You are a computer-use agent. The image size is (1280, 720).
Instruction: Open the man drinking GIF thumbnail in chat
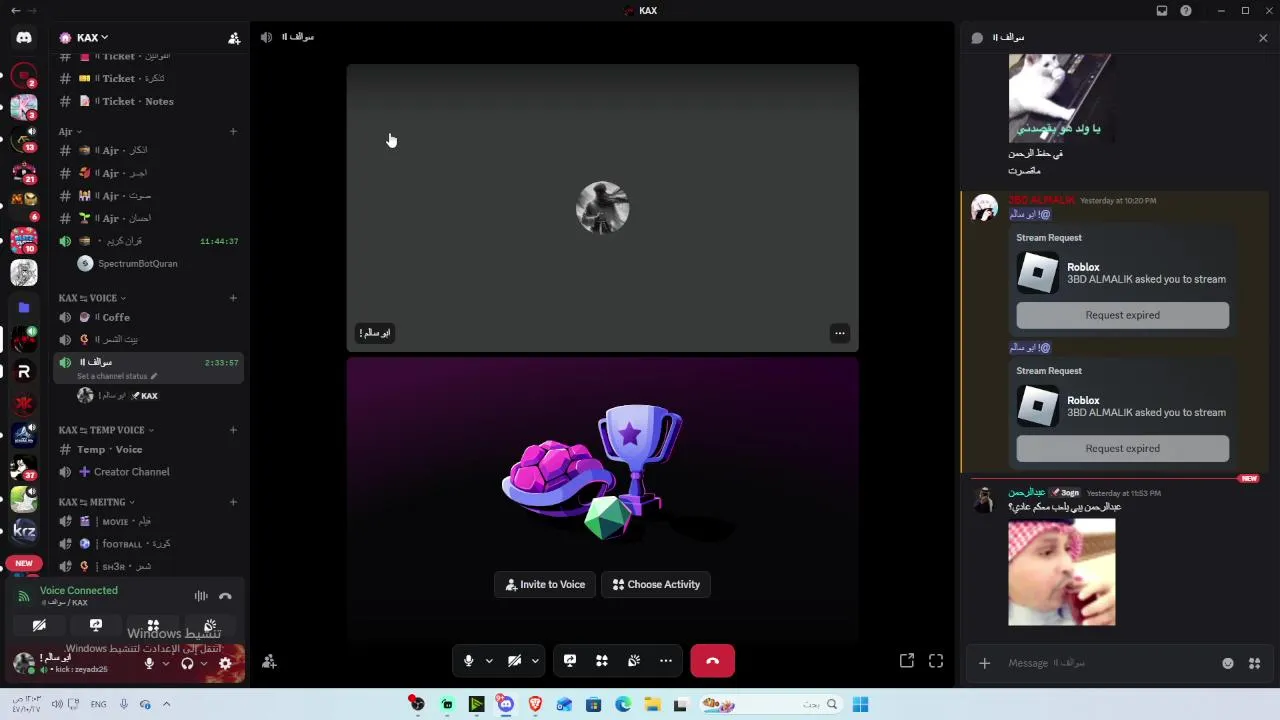click(1062, 573)
